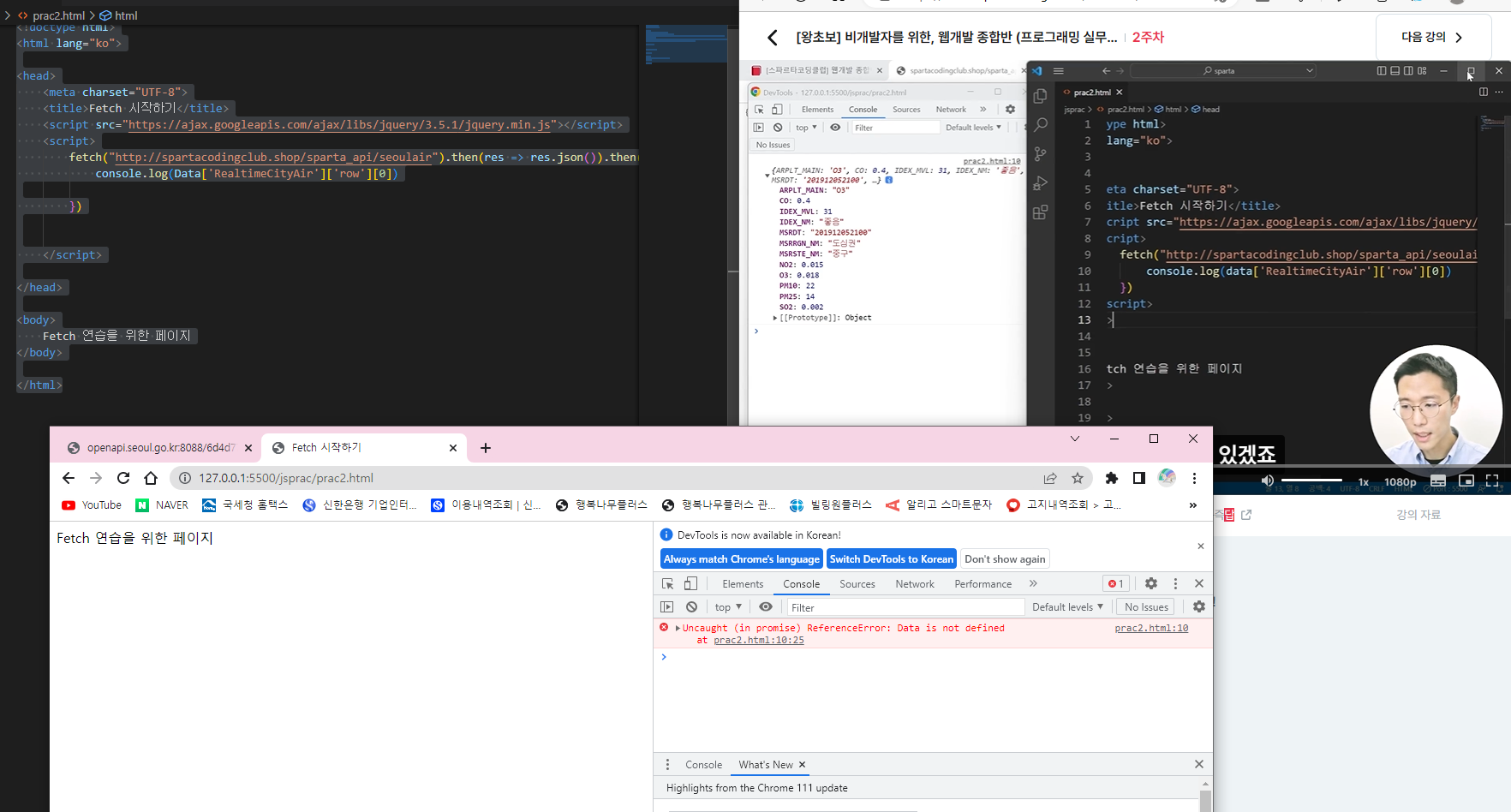This screenshot has height=812, width=1511.
Task: Switch to the Network tab in DevTools
Action: (915, 584)
